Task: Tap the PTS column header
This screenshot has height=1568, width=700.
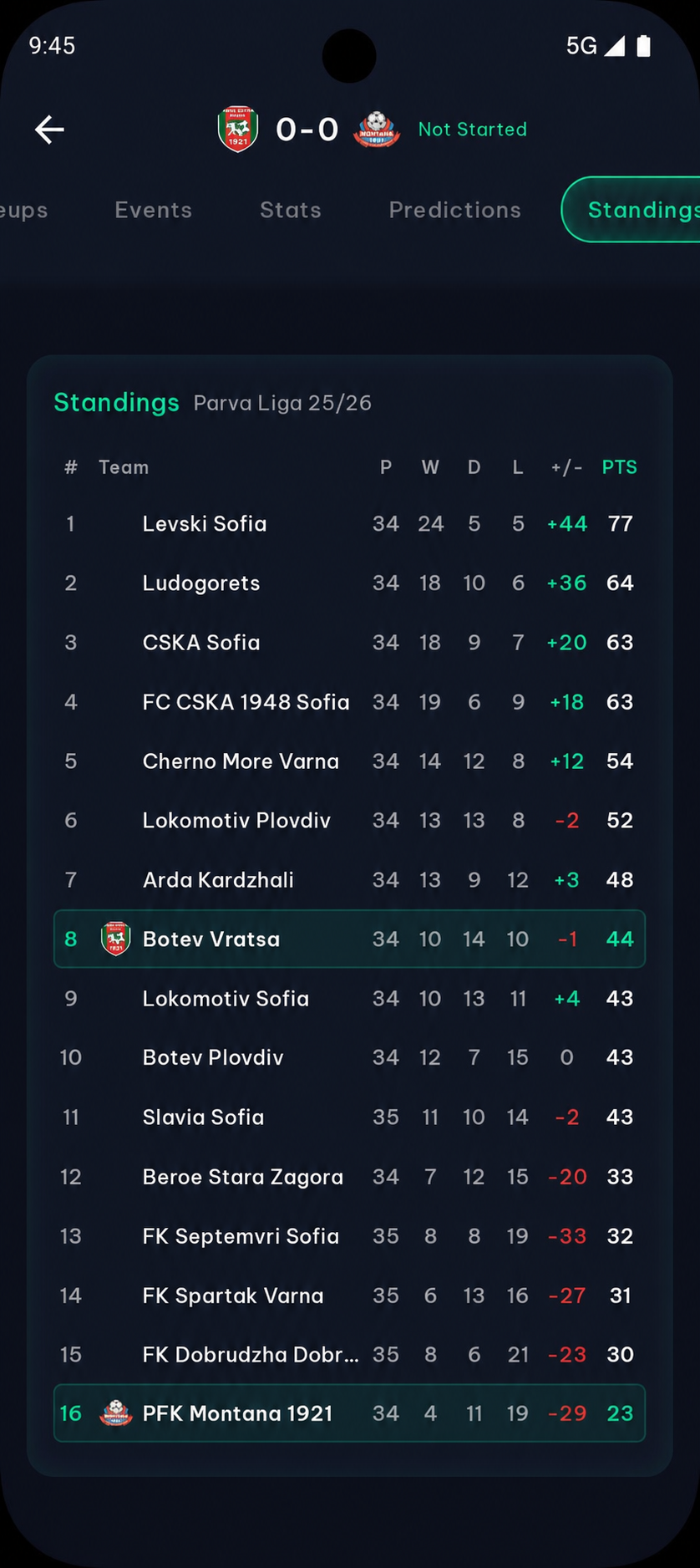Action: point(620,467)
